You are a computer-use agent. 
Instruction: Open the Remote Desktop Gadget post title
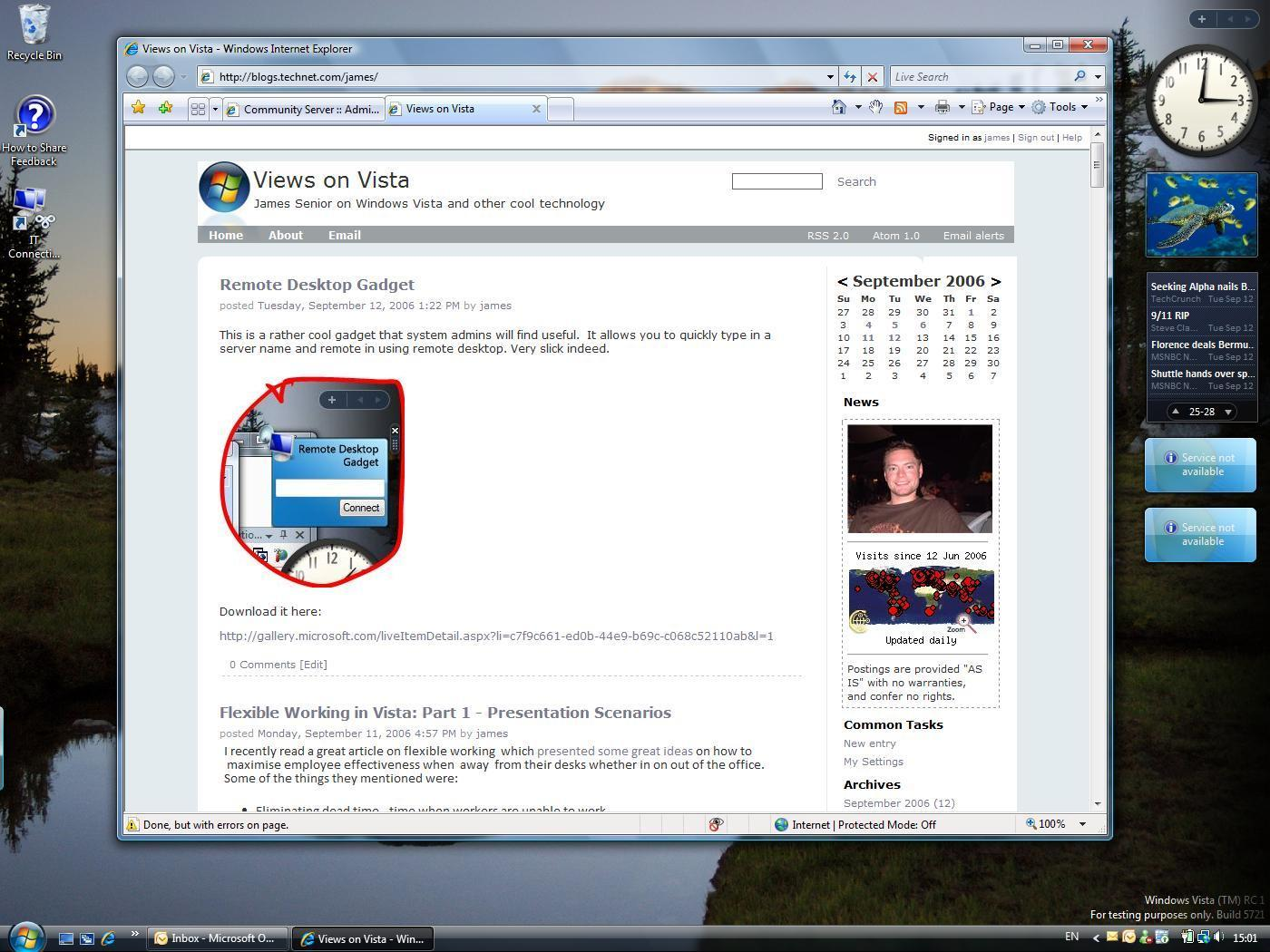click(317, 285)
